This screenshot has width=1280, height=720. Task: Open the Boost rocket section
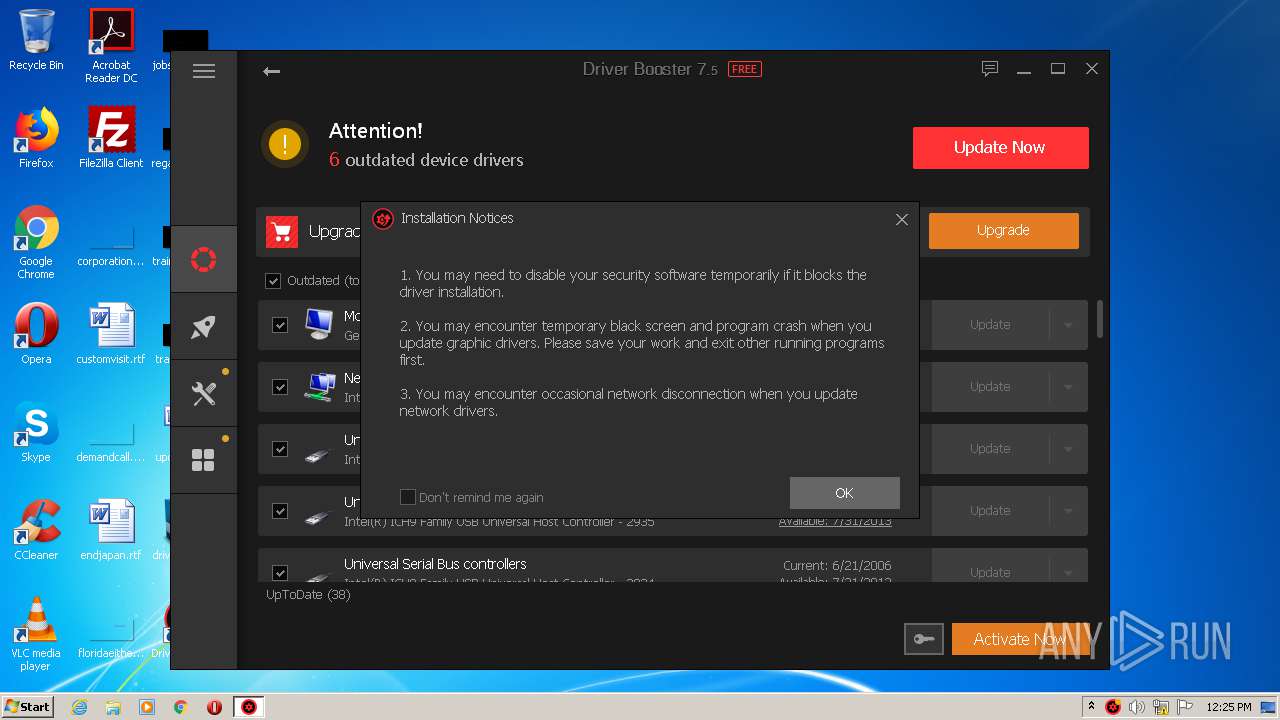click(204, 326)
